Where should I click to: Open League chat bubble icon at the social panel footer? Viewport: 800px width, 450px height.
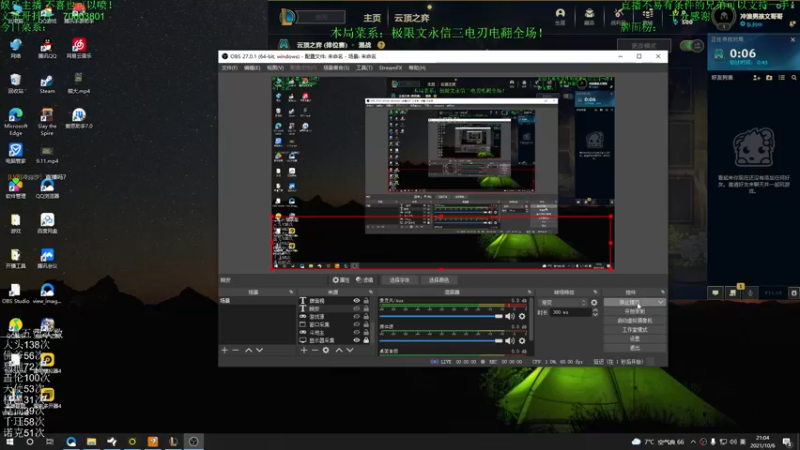[x=715, y=293]
